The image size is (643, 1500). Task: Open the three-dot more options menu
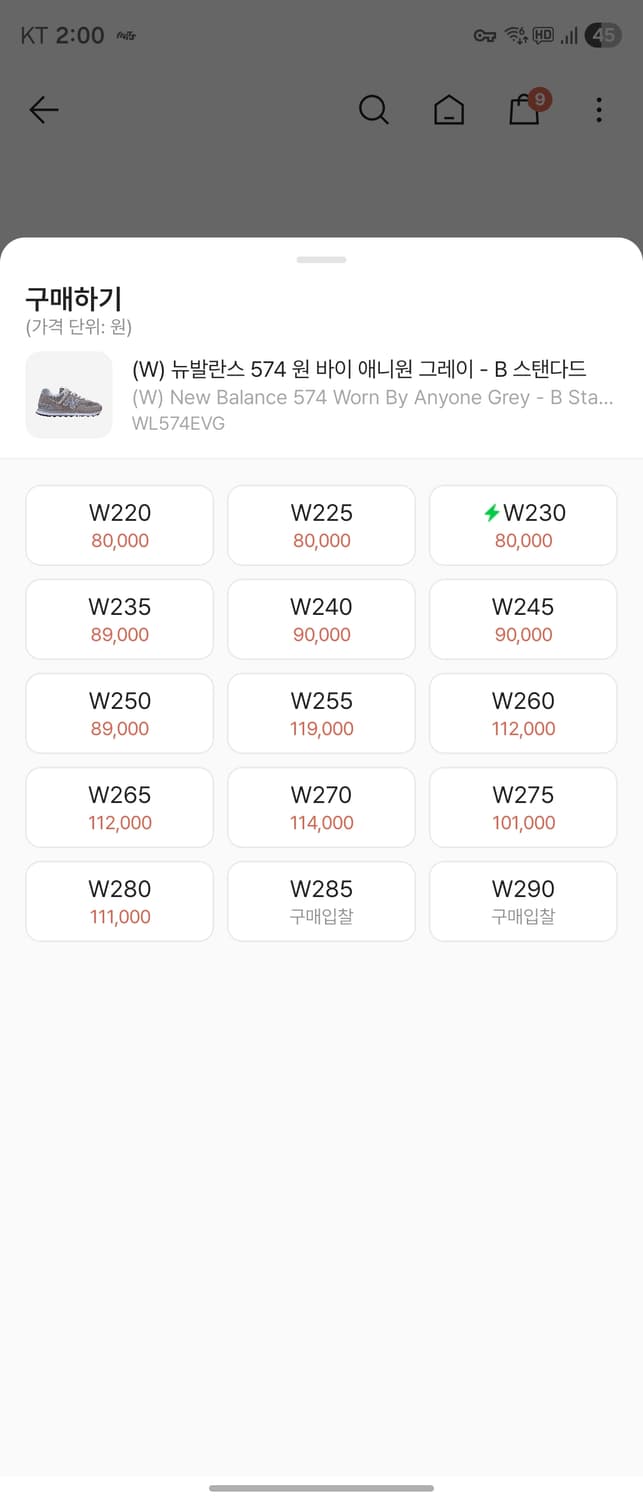point(599,110)
